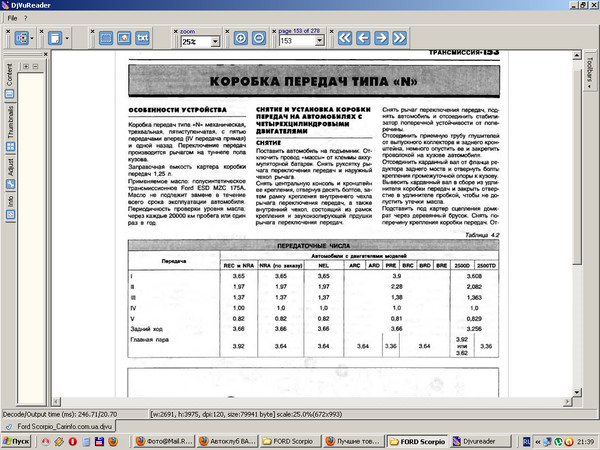Click the uTorrent tray icon

559,442
